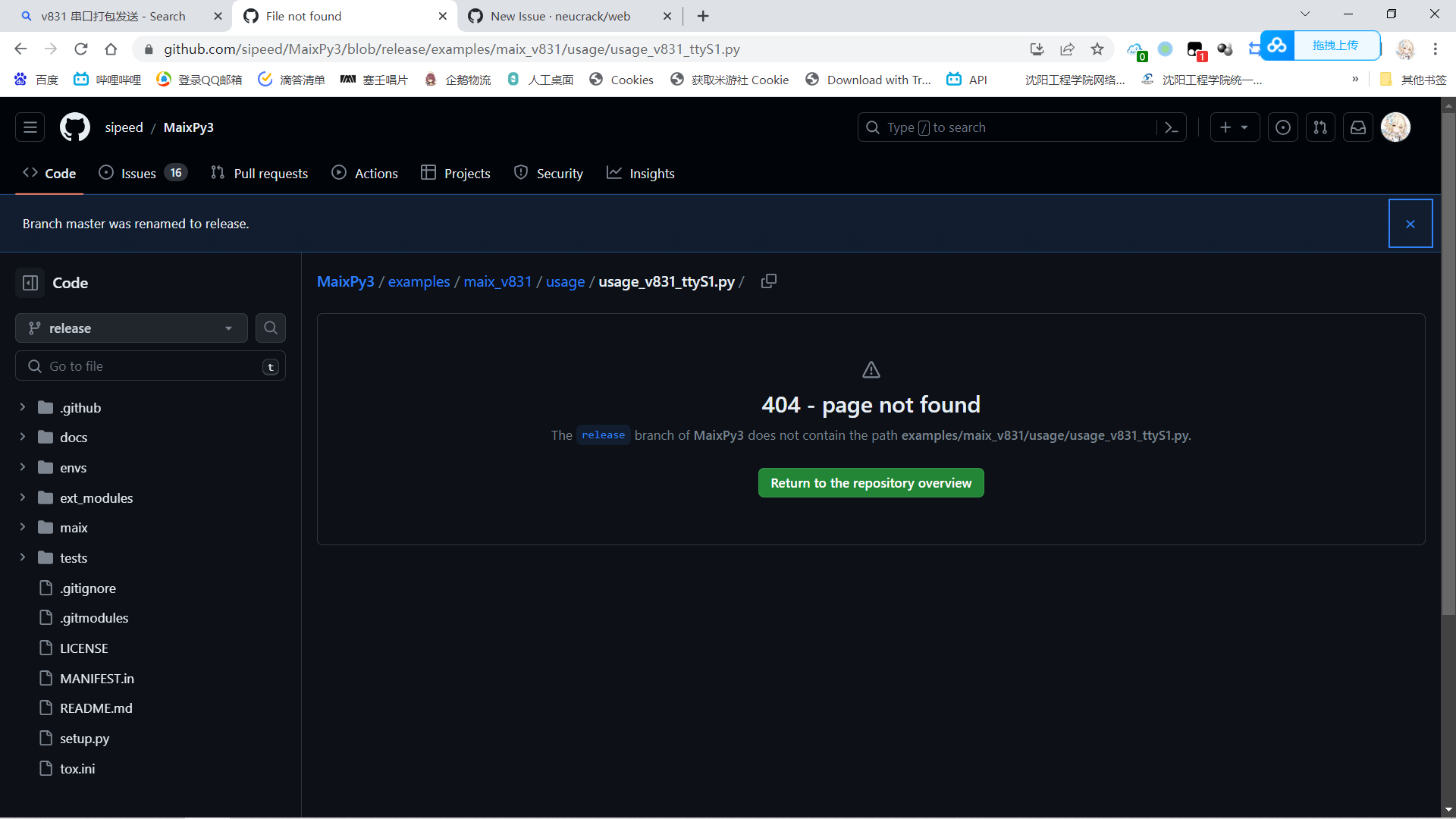Switch to the Actions tab
This screenshot has width=1456, height=819.
click(x=365, y=173)
